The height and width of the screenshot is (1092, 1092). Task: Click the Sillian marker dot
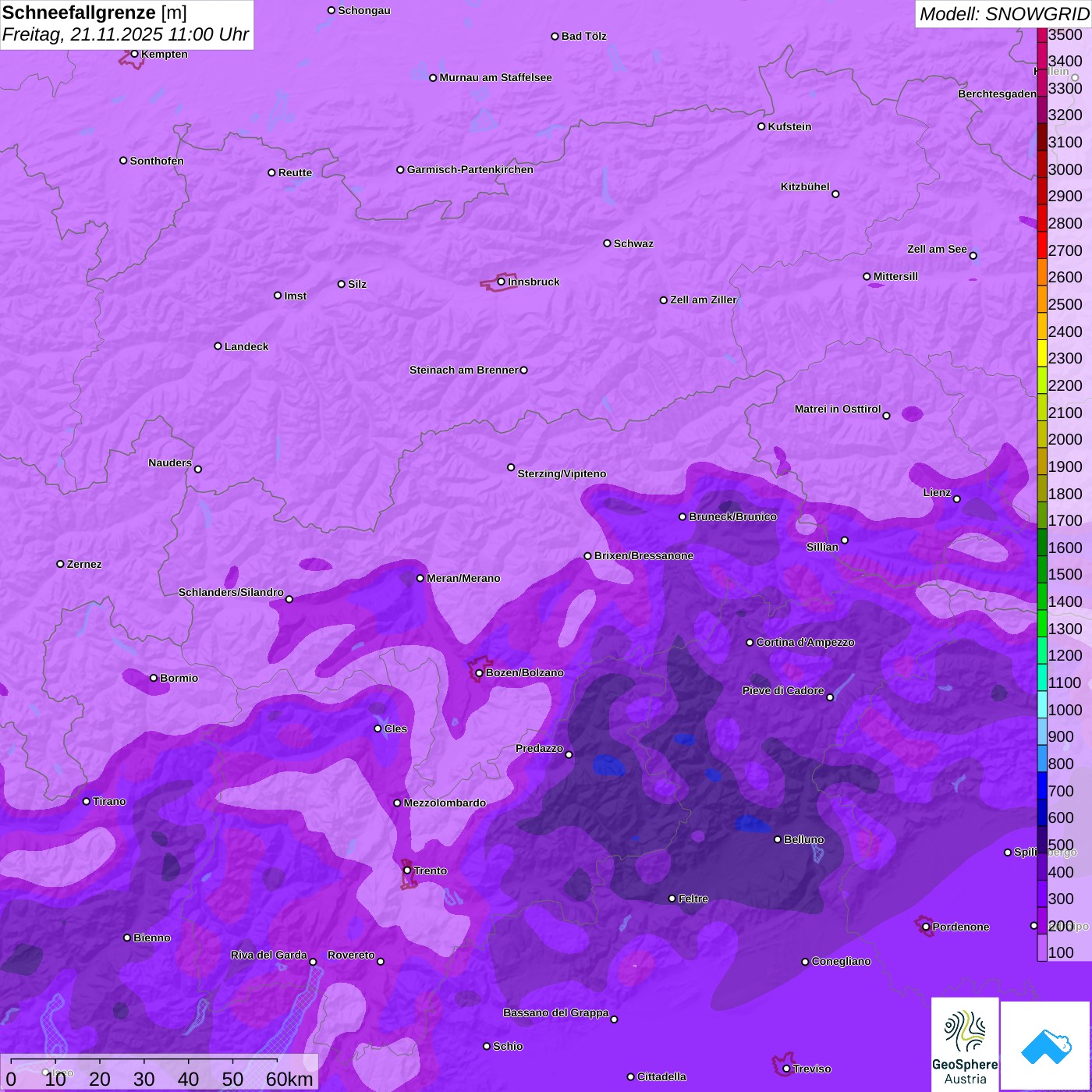point(845,540)
